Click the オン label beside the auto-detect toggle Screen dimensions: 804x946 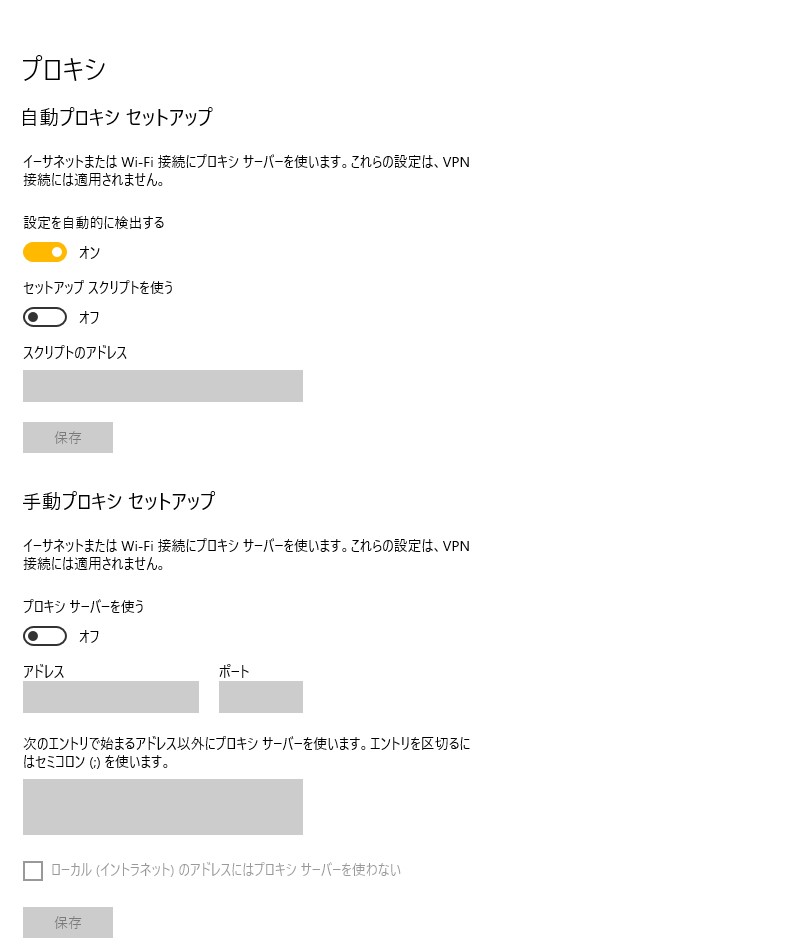coord(90,253)
